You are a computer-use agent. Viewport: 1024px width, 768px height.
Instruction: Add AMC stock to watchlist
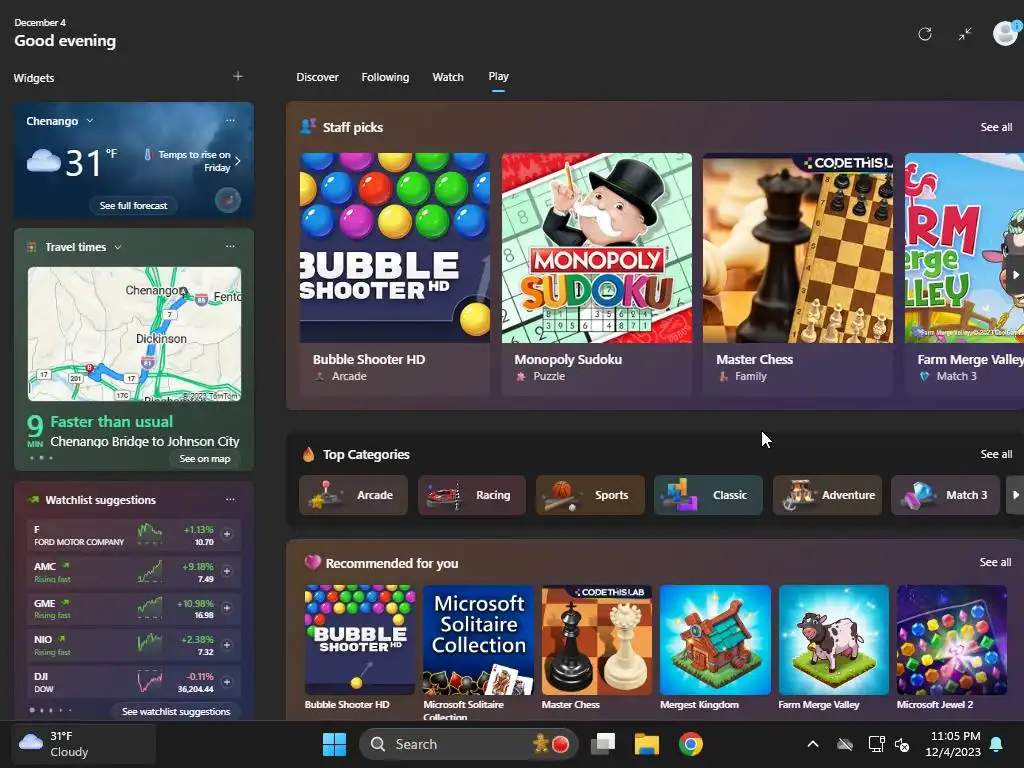pyautogui.click(x=227, y=571)
